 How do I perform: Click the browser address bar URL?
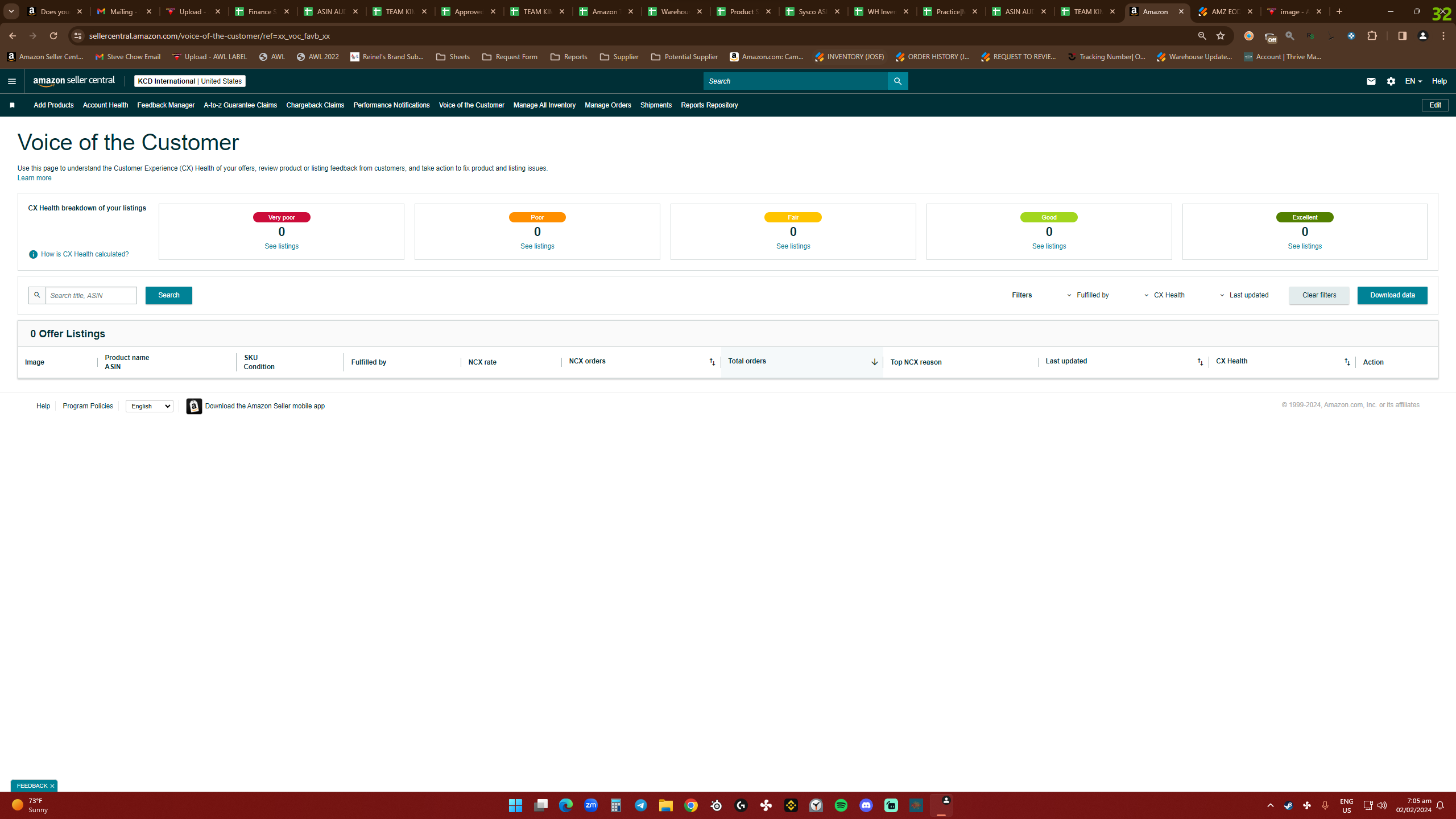pyautogui.click(x=209, y=36)
